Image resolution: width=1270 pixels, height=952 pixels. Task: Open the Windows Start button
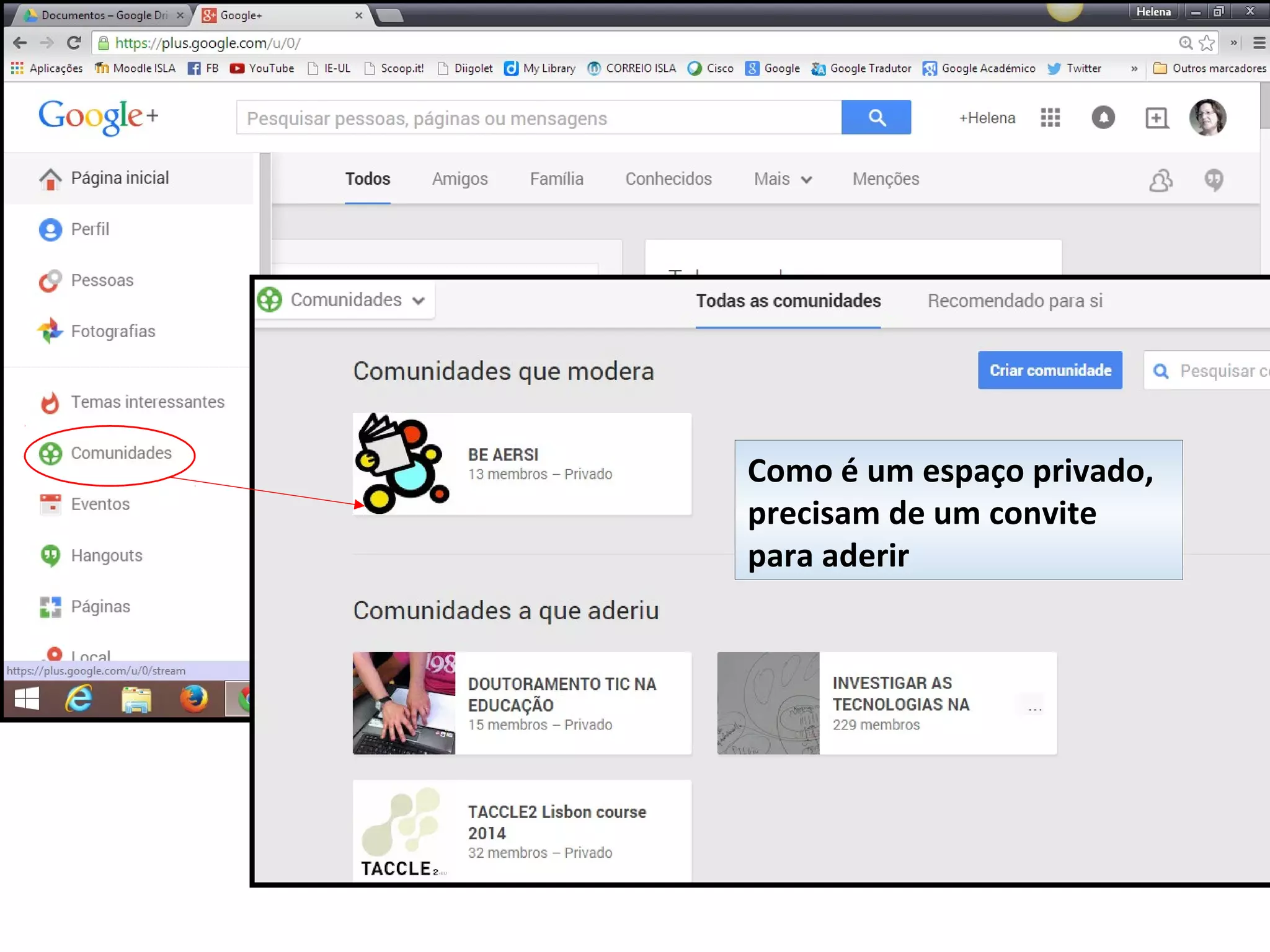coord(27,699)
